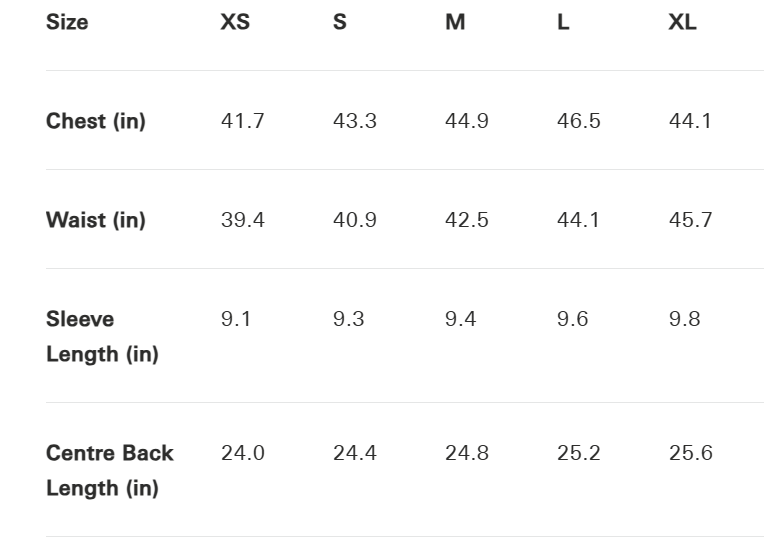Select the XL size column header
Viewport: 773px width, 542px height.
(682, 22)
